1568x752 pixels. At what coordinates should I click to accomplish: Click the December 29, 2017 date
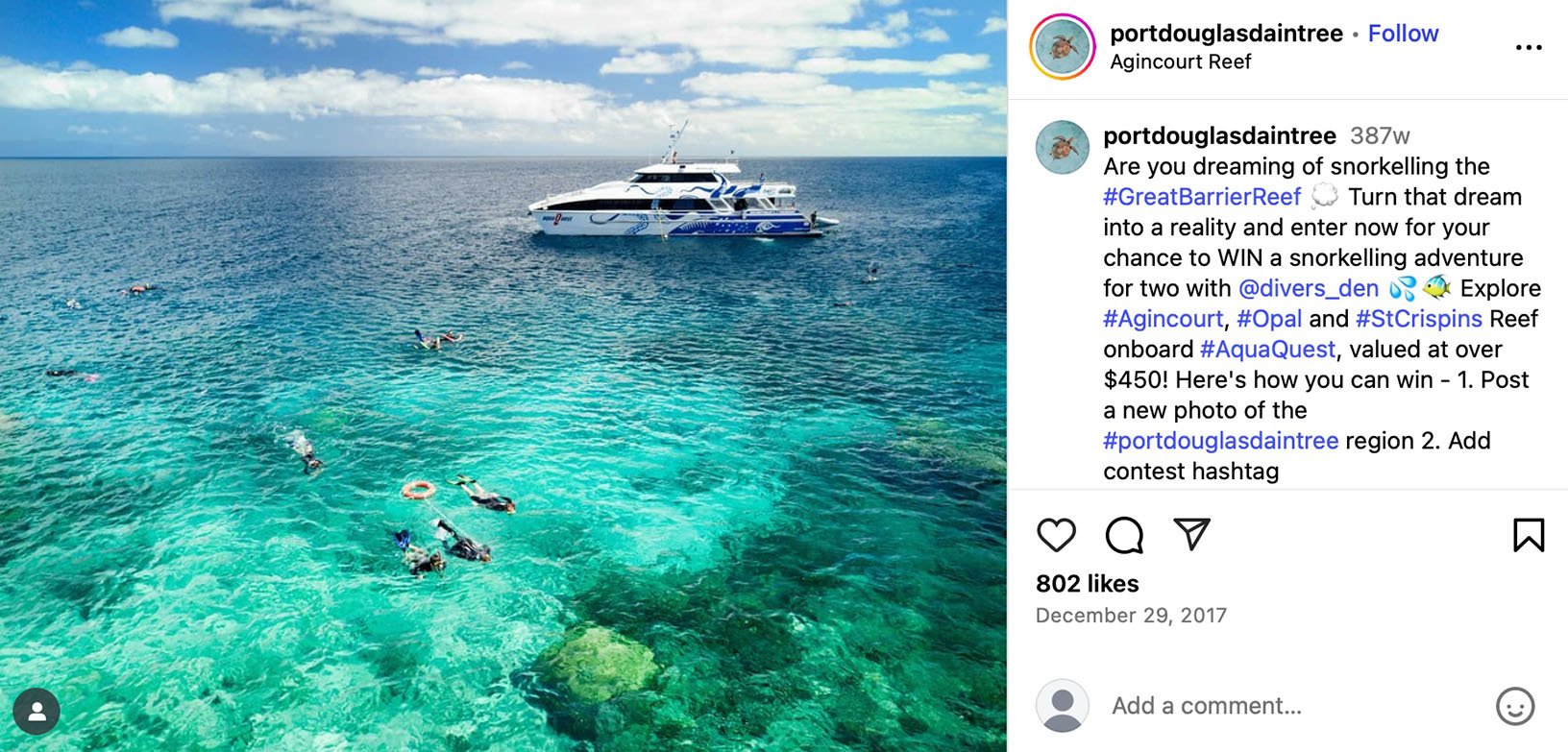pos(1131,616)
